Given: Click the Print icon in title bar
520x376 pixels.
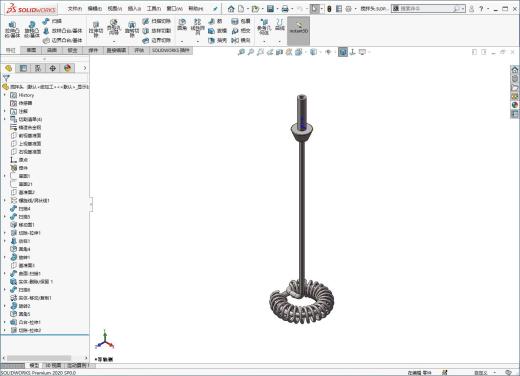Looking at the screenshot, I should point(285,9).
